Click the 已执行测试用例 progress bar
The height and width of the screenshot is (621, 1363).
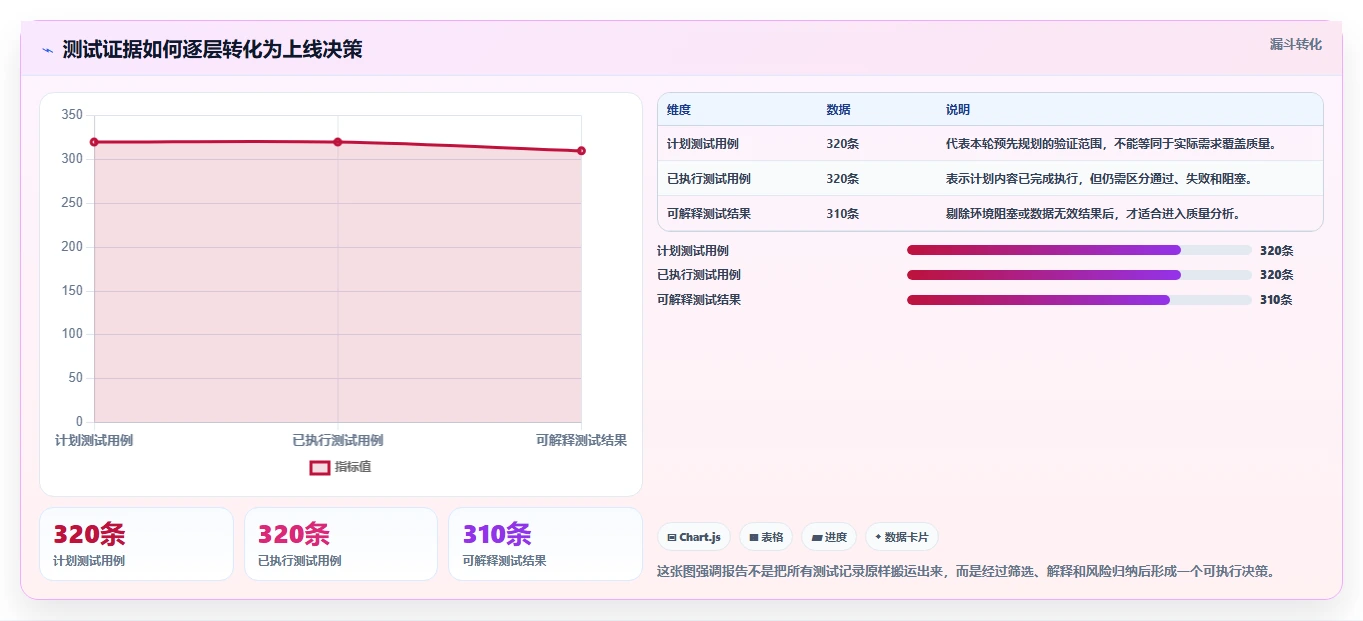pos(1079,275)
